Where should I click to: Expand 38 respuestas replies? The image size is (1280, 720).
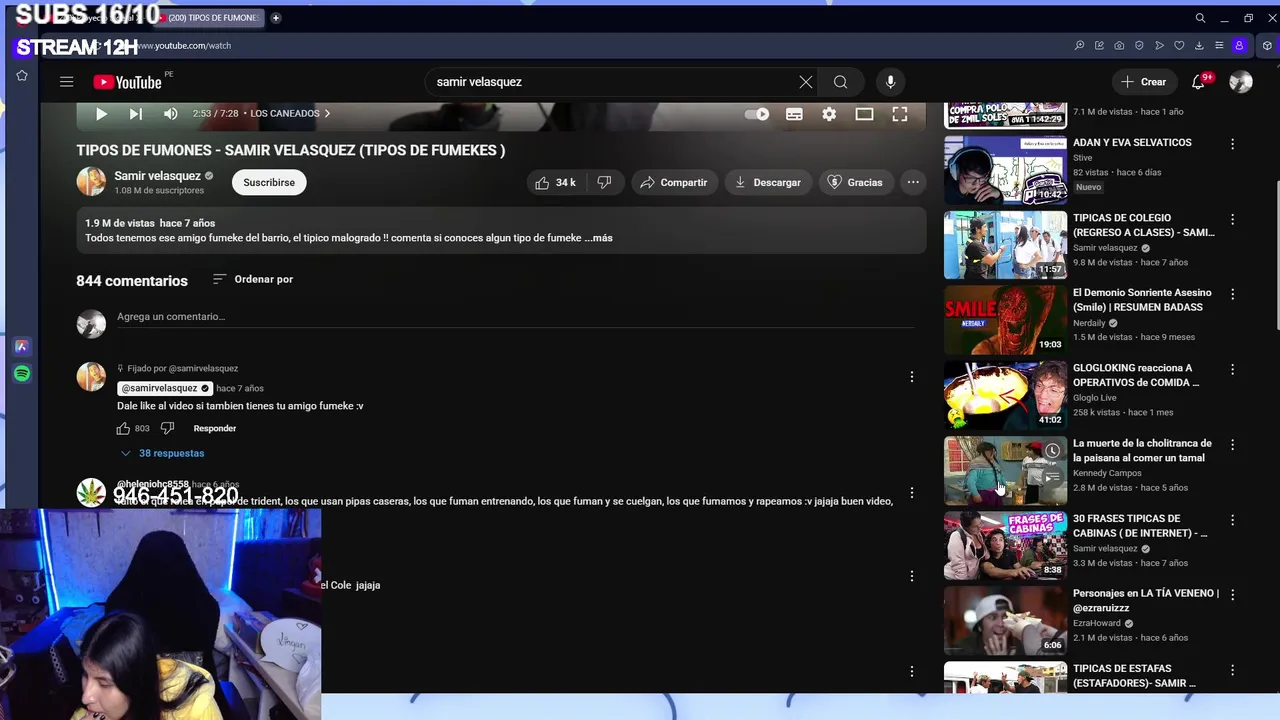click(163, 453)
